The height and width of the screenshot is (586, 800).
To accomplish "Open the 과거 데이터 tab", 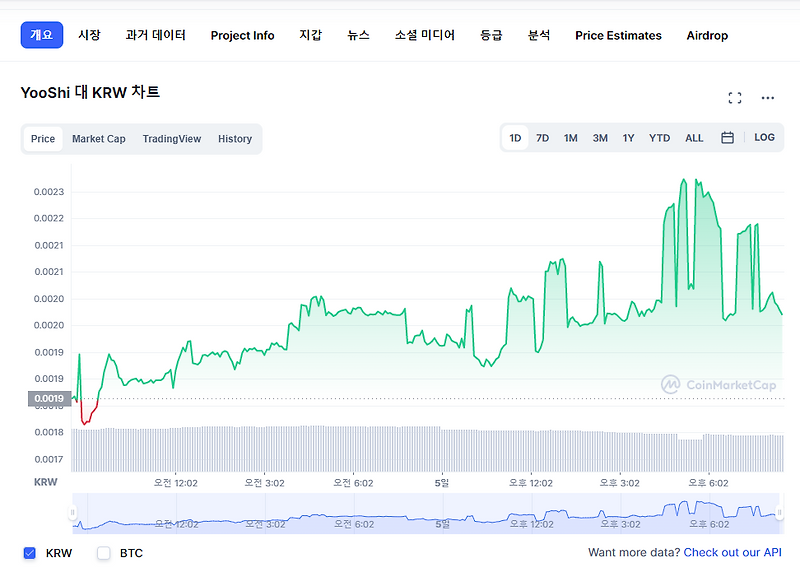I will coord(156,35).
